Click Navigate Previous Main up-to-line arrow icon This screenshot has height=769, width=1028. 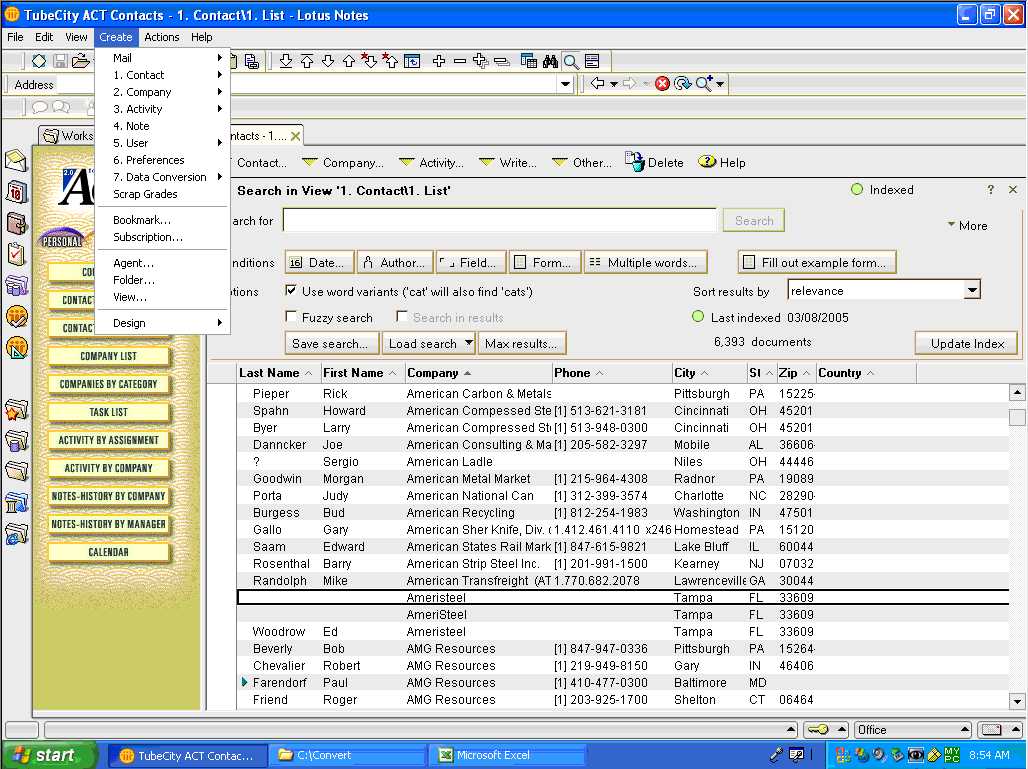pyautogui.click(x=307, y=61)
